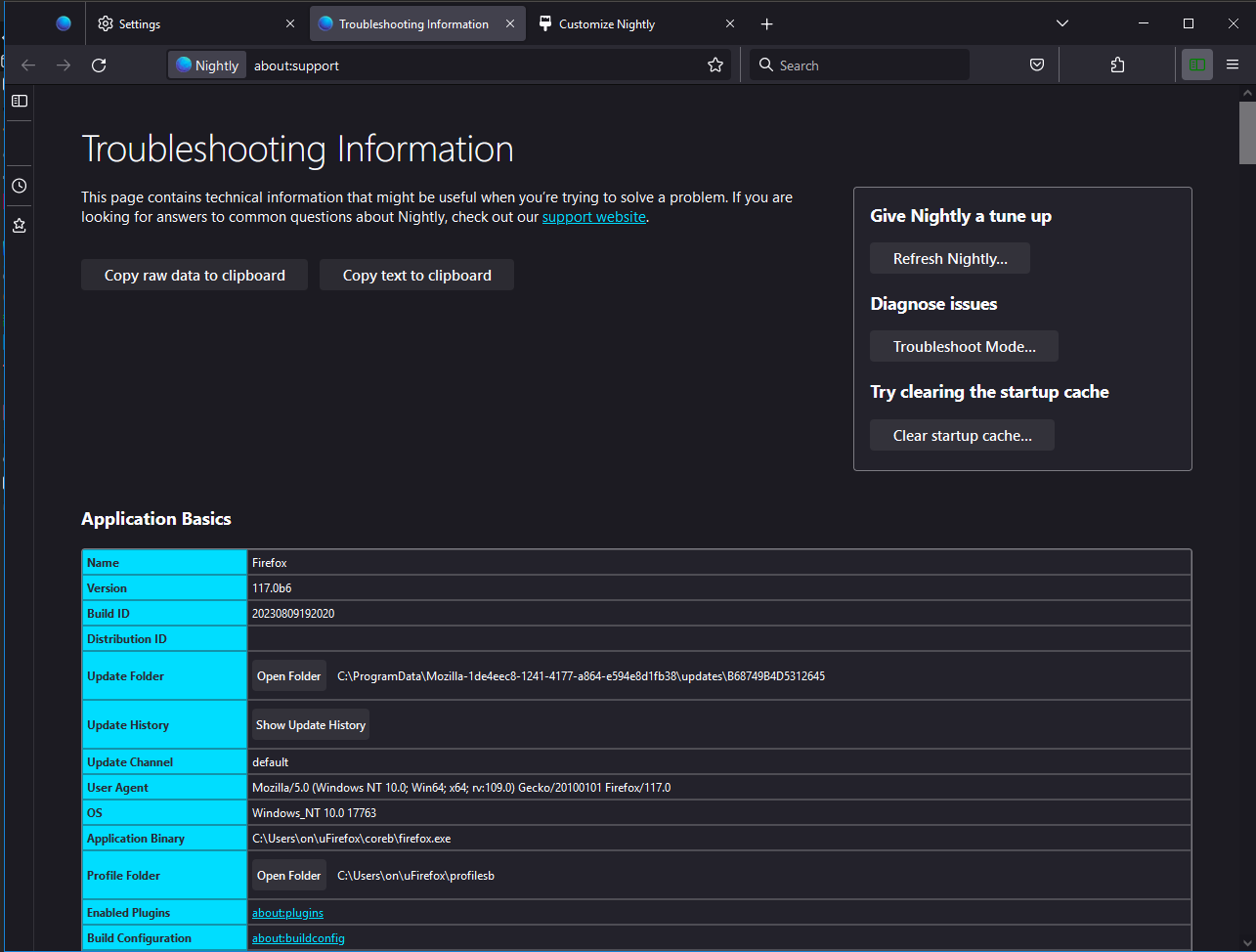Open the about:plugins link
The height and width of the screenshot is (952, 1256).
pos(287,912)
